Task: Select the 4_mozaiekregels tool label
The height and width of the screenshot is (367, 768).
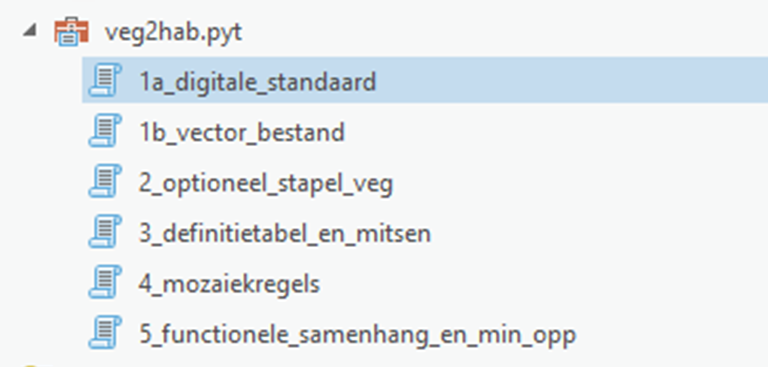Action: pyautogui.click(x=229, y=284)
